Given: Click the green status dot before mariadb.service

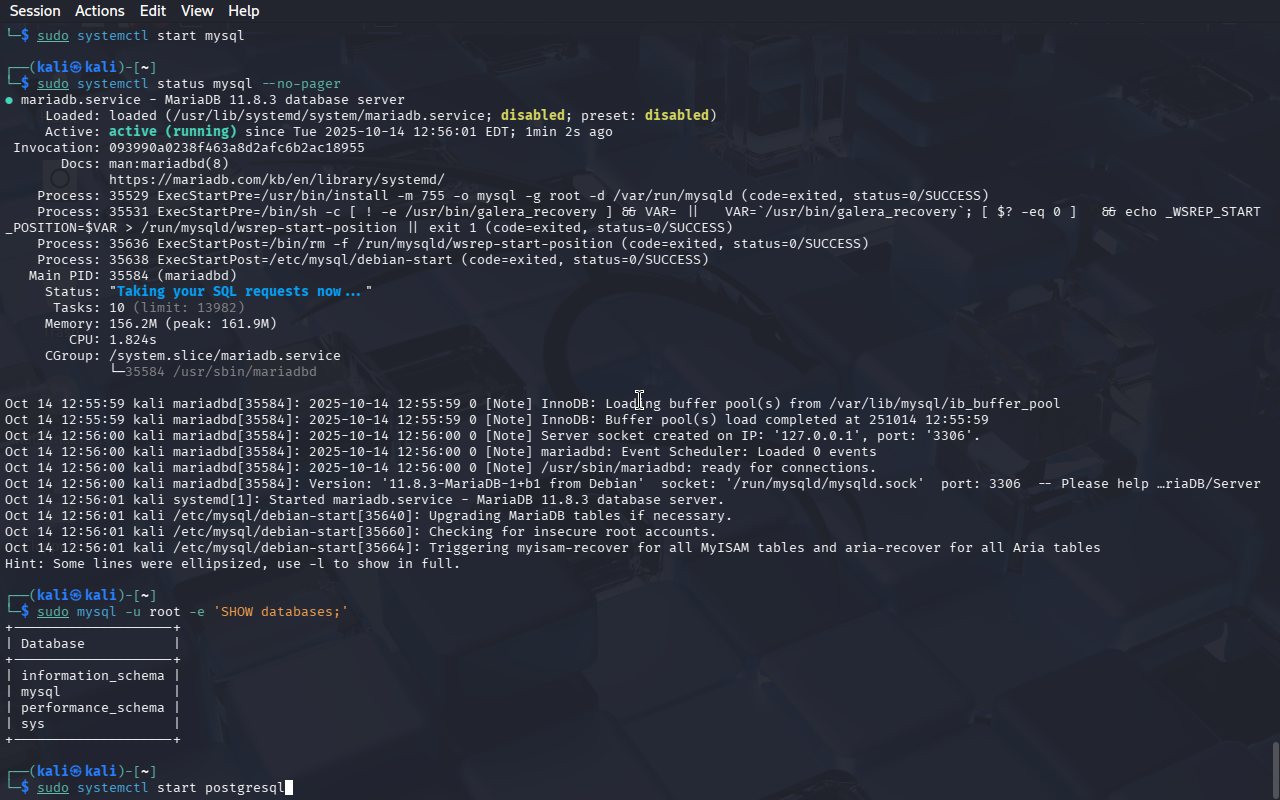Looking at the screenshot, I should tap(9, 100).
